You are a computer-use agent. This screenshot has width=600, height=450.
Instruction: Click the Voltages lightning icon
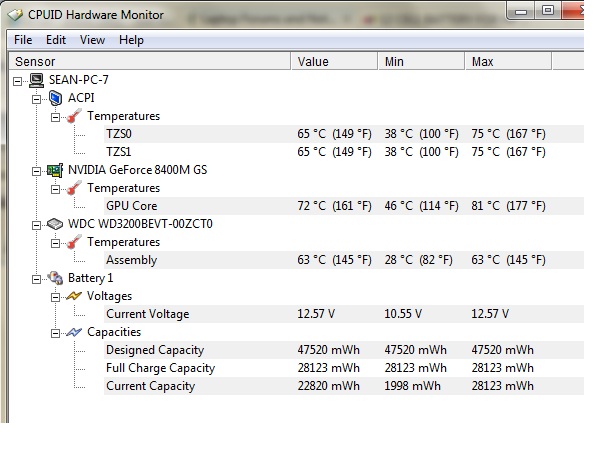74,296
